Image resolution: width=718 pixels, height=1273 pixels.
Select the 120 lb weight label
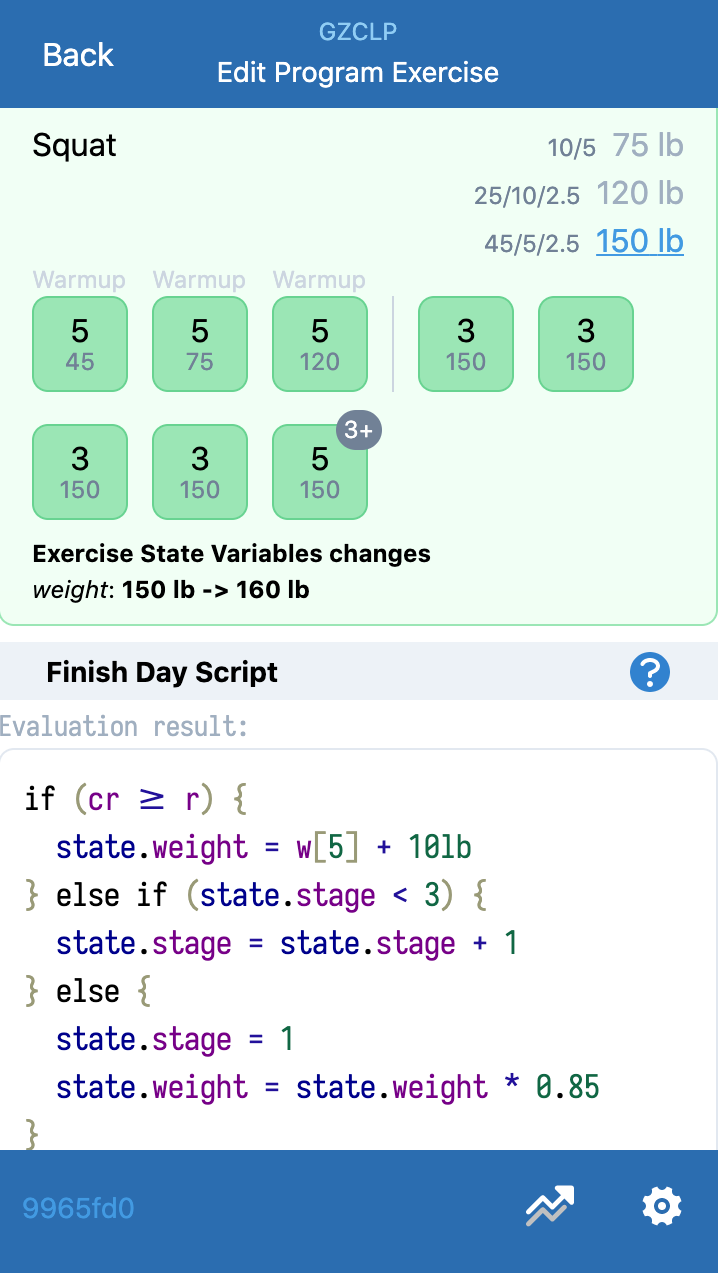click(x=639, y=194)
